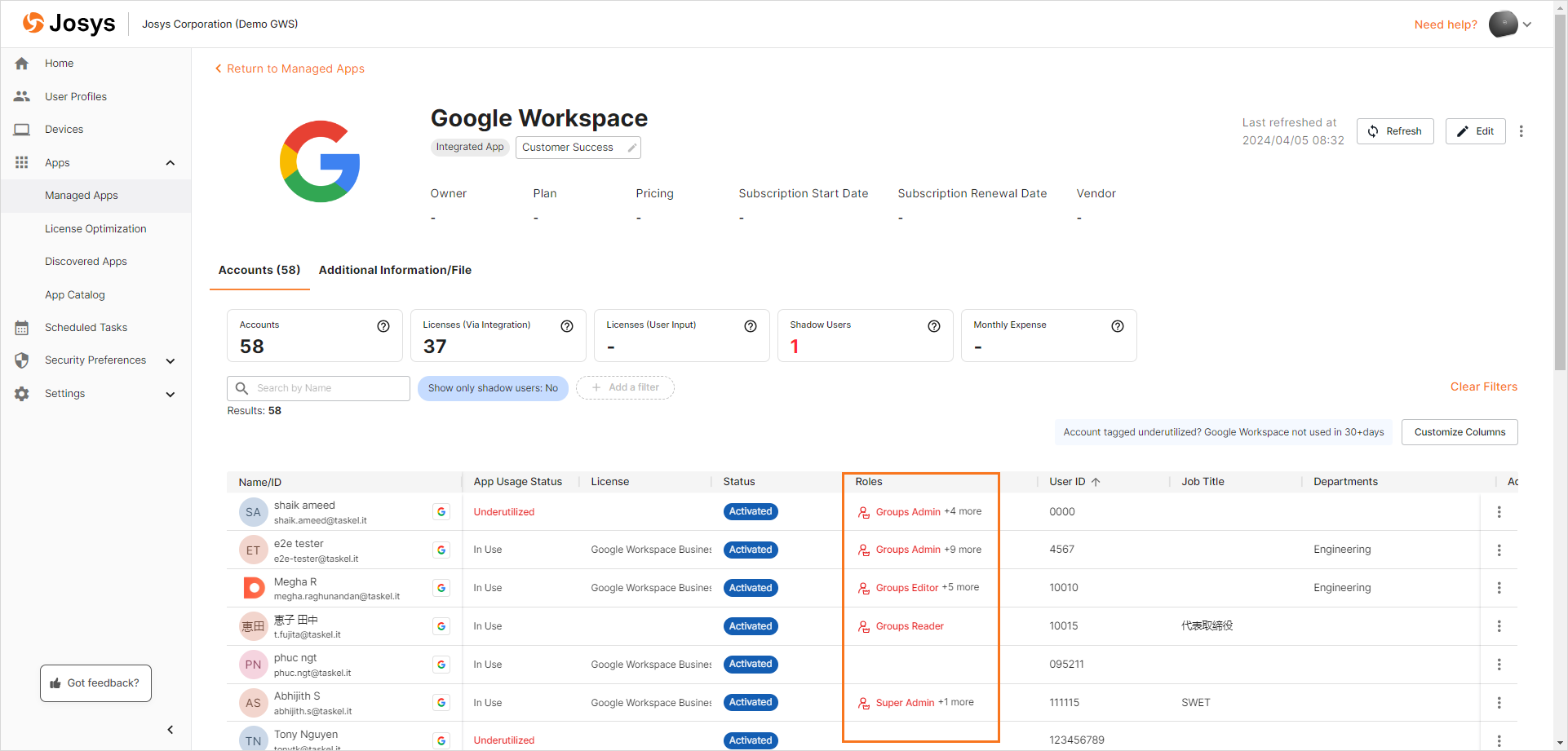Click SA avatar of shaik ameed
The image size is (1568, 751).
click(253, 512)
